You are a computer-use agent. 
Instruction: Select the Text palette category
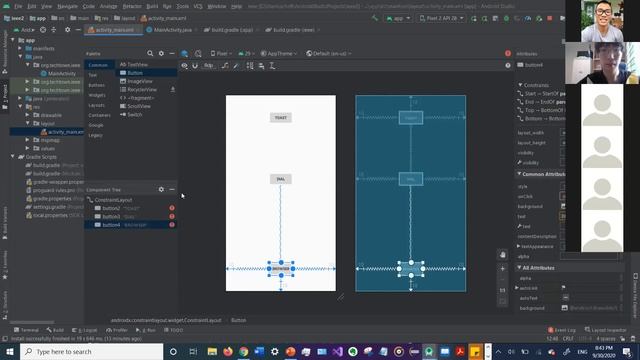(x=93, y=75)
